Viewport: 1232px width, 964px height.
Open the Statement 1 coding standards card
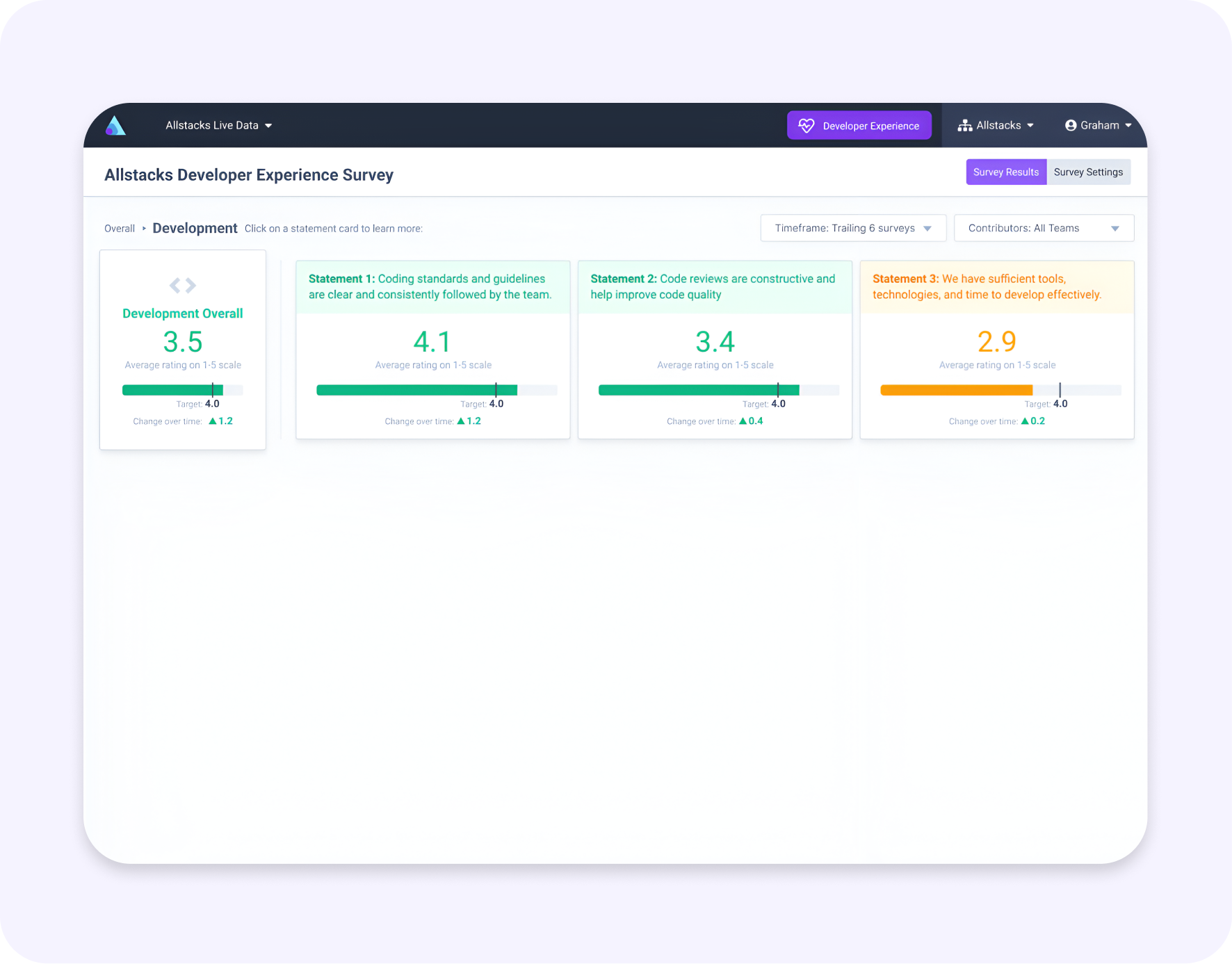pyautogui.click(x=432, y=287)
